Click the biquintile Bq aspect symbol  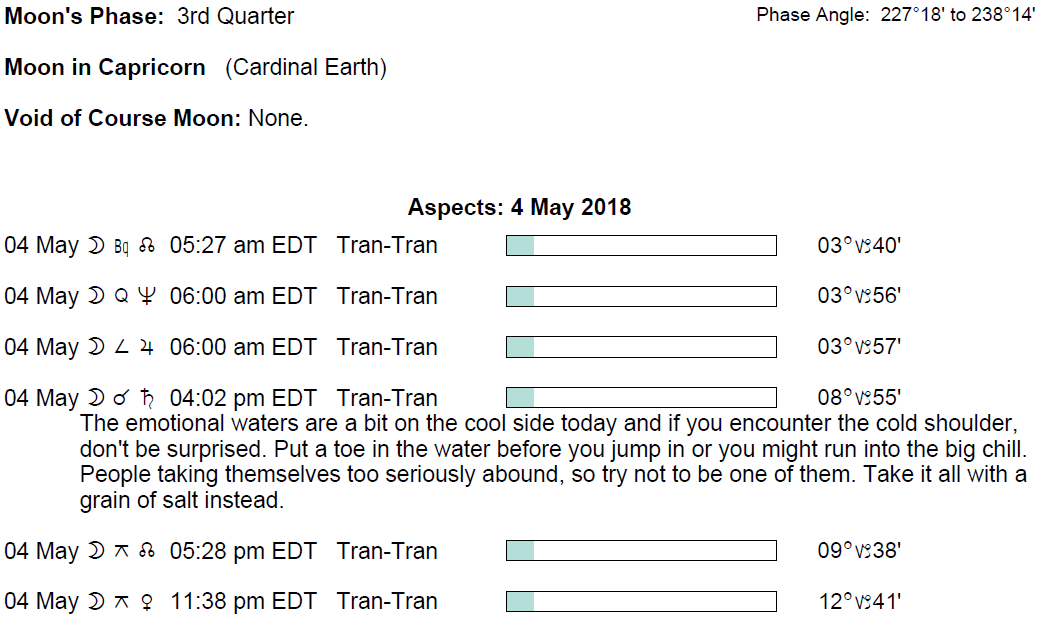(122, 247)
